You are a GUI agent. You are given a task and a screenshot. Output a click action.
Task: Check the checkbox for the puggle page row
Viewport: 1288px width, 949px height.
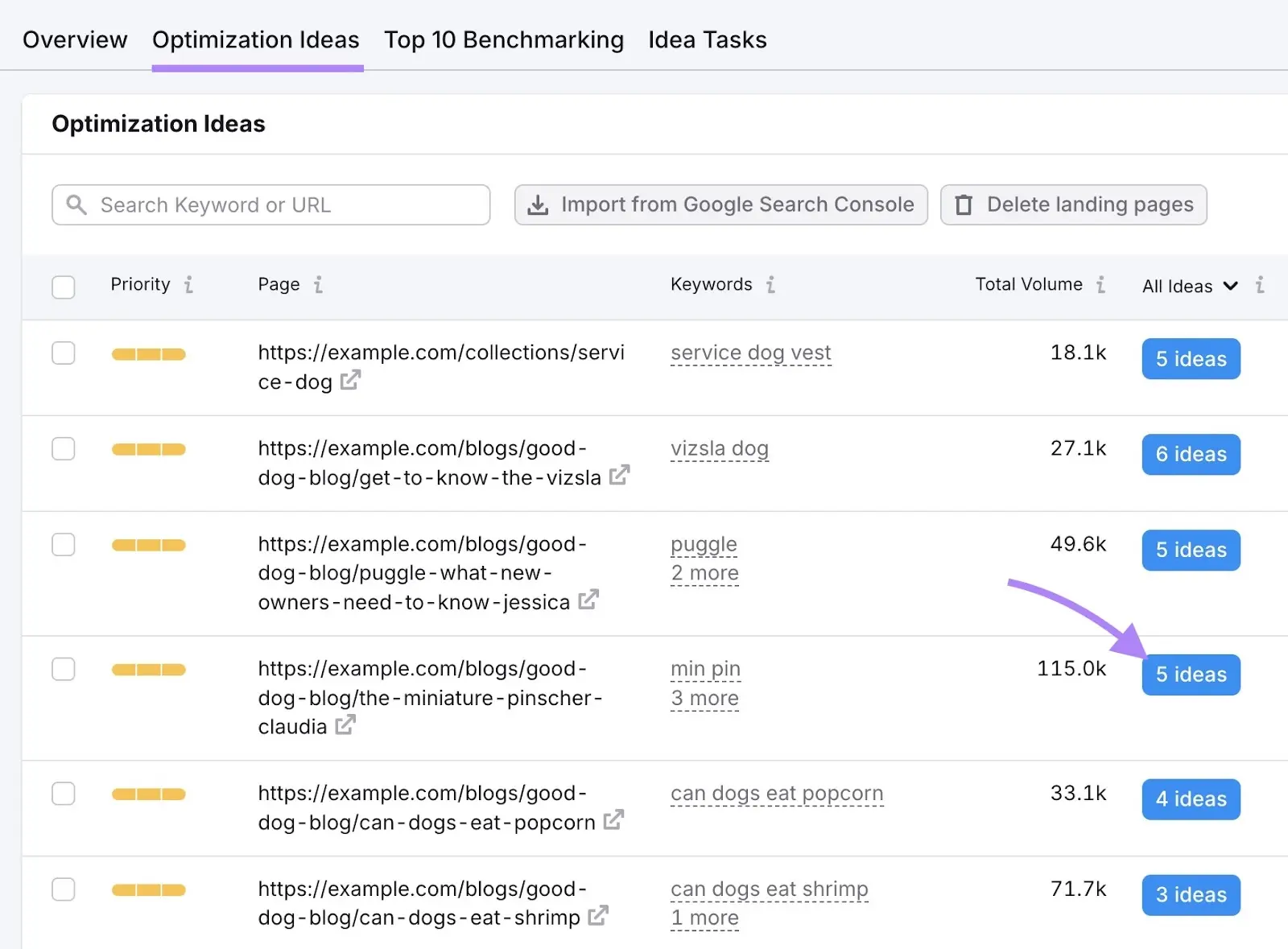(x=63, y=544)
